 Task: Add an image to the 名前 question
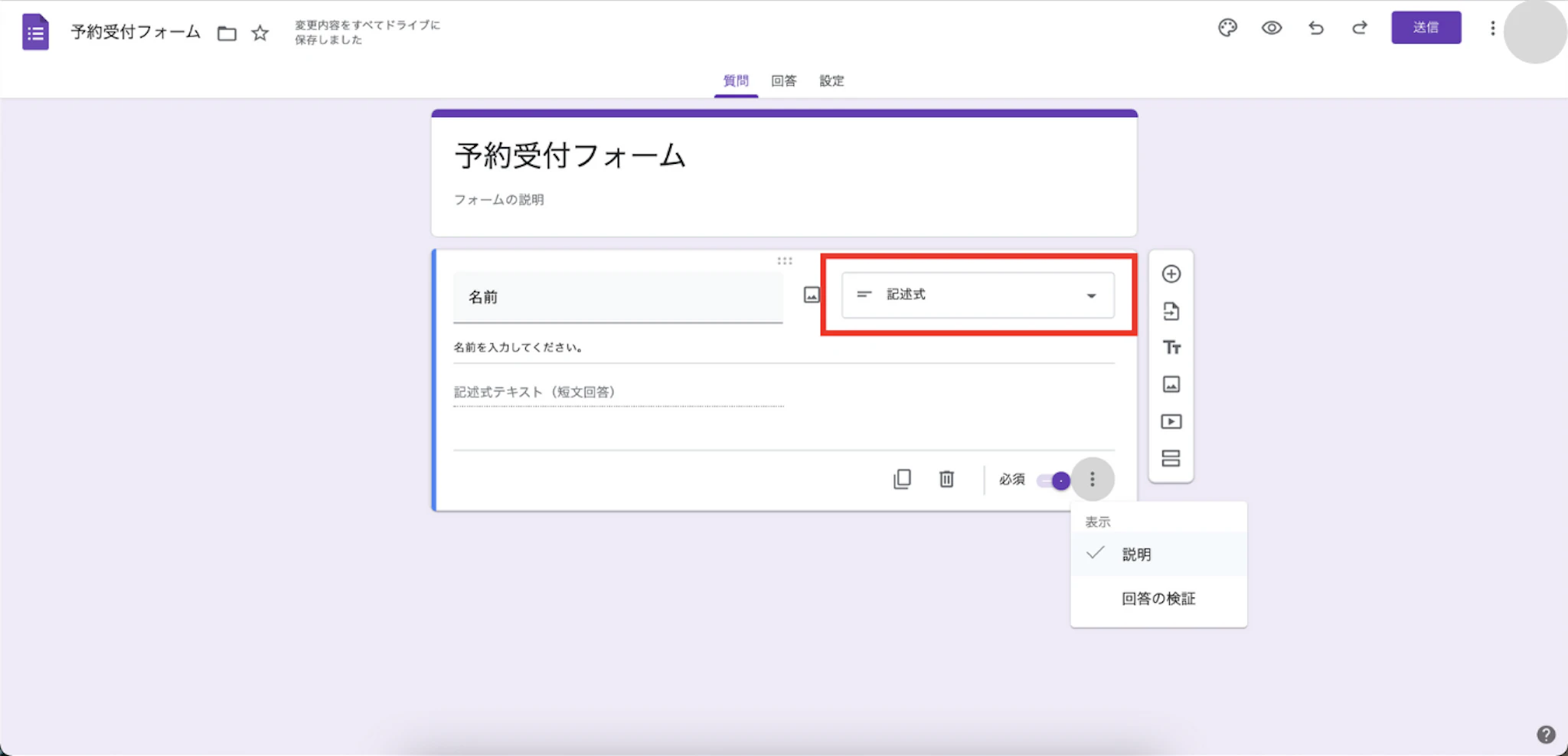pos(812,294)
